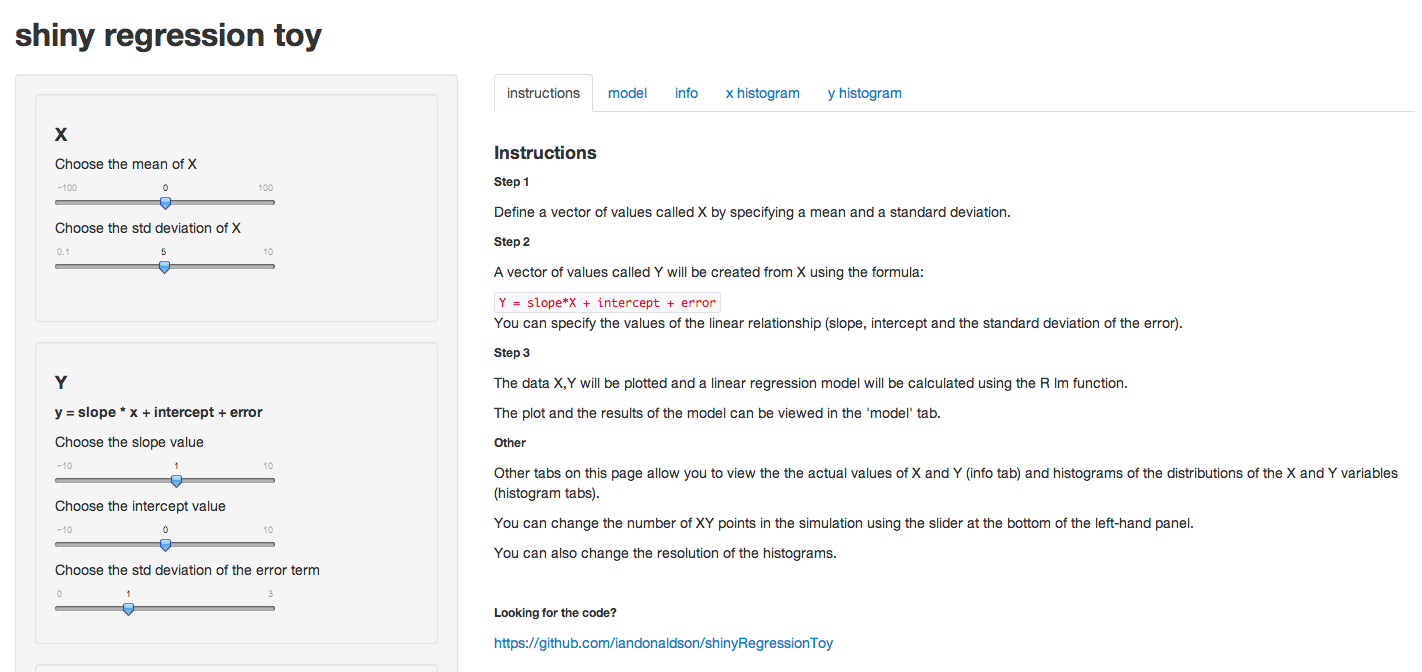Click the 'shiny regression toy' page title
1422x672 pixels.
[x=168, y=35]
